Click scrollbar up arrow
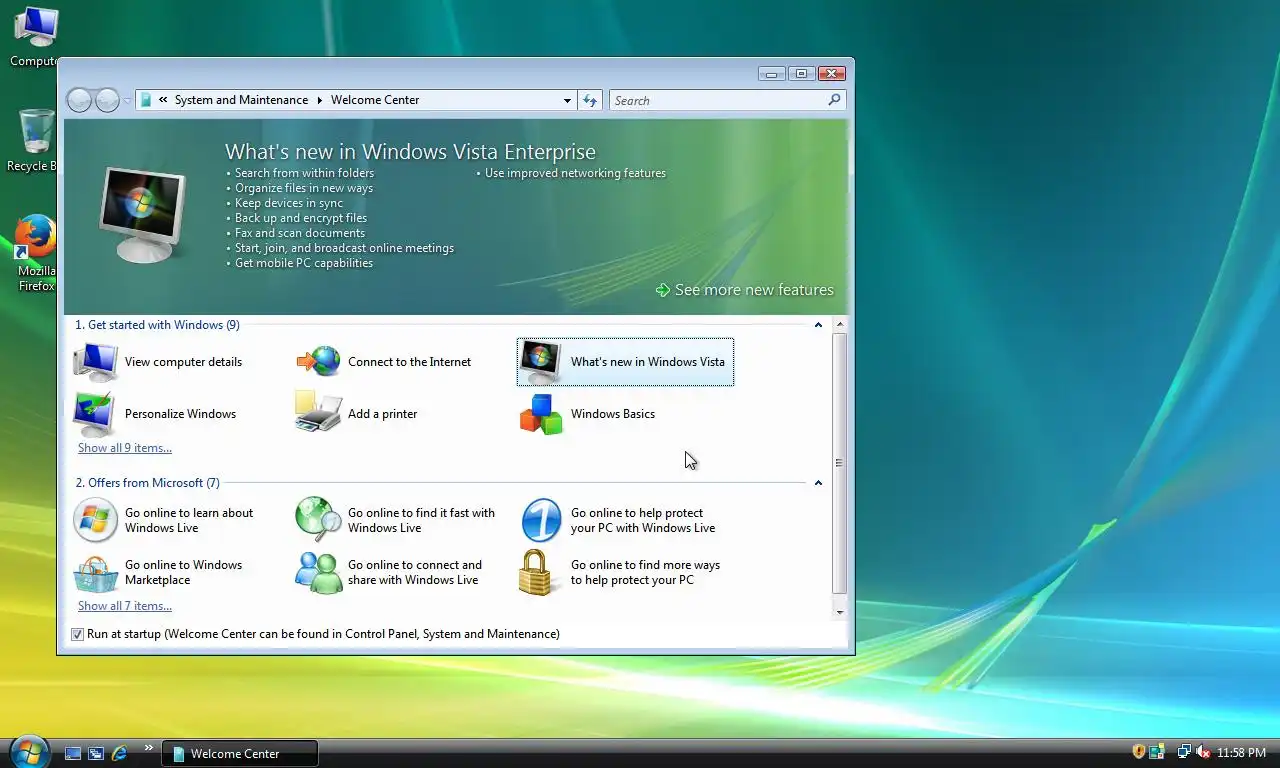 pyautogui.click(x=839, y=325)
